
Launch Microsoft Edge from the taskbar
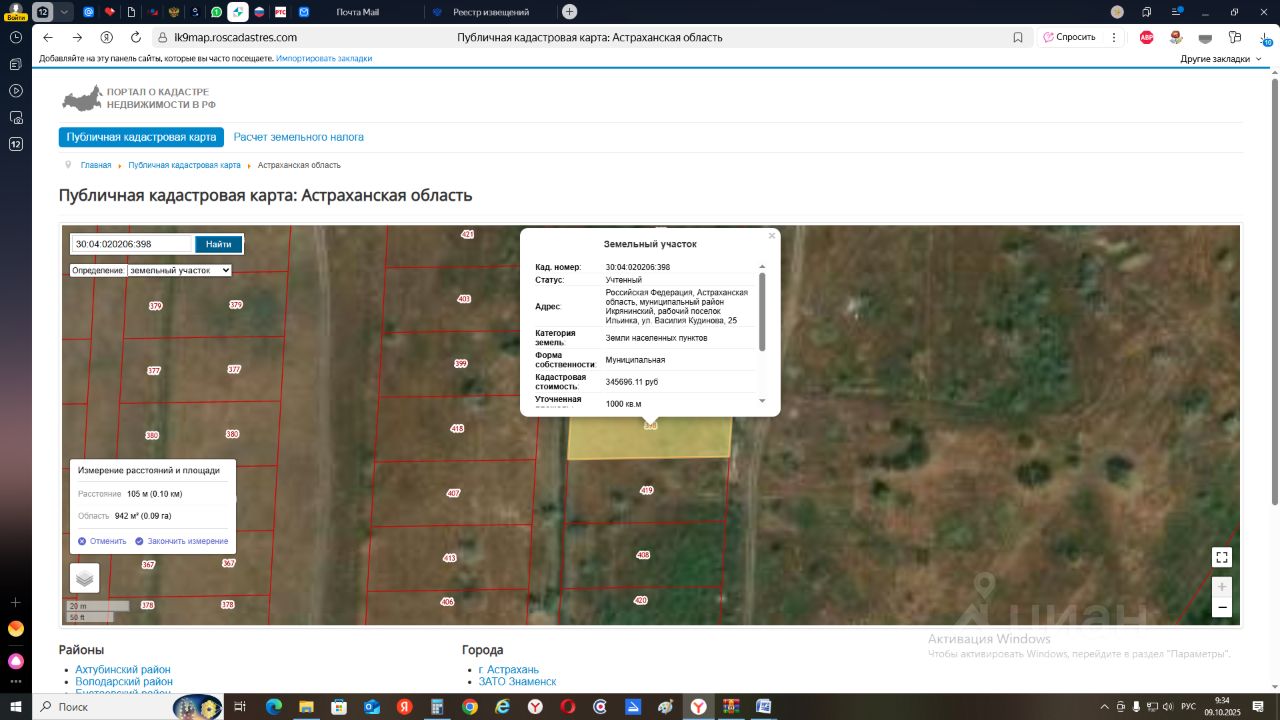(274, 707)
